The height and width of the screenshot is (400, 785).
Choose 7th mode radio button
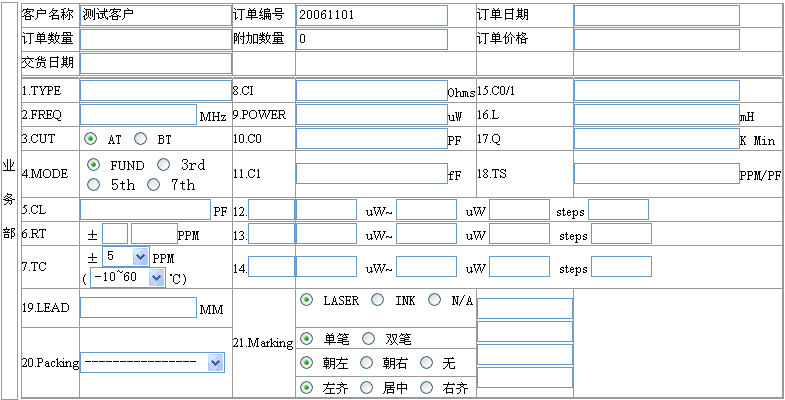pyautogui.click(x=154, y=185)
